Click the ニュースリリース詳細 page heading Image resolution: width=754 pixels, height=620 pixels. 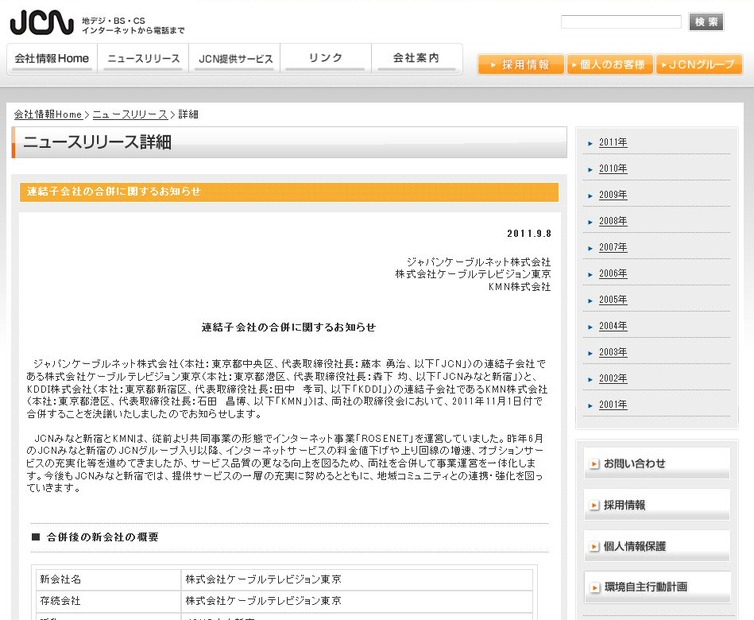[x=98, y=142]
